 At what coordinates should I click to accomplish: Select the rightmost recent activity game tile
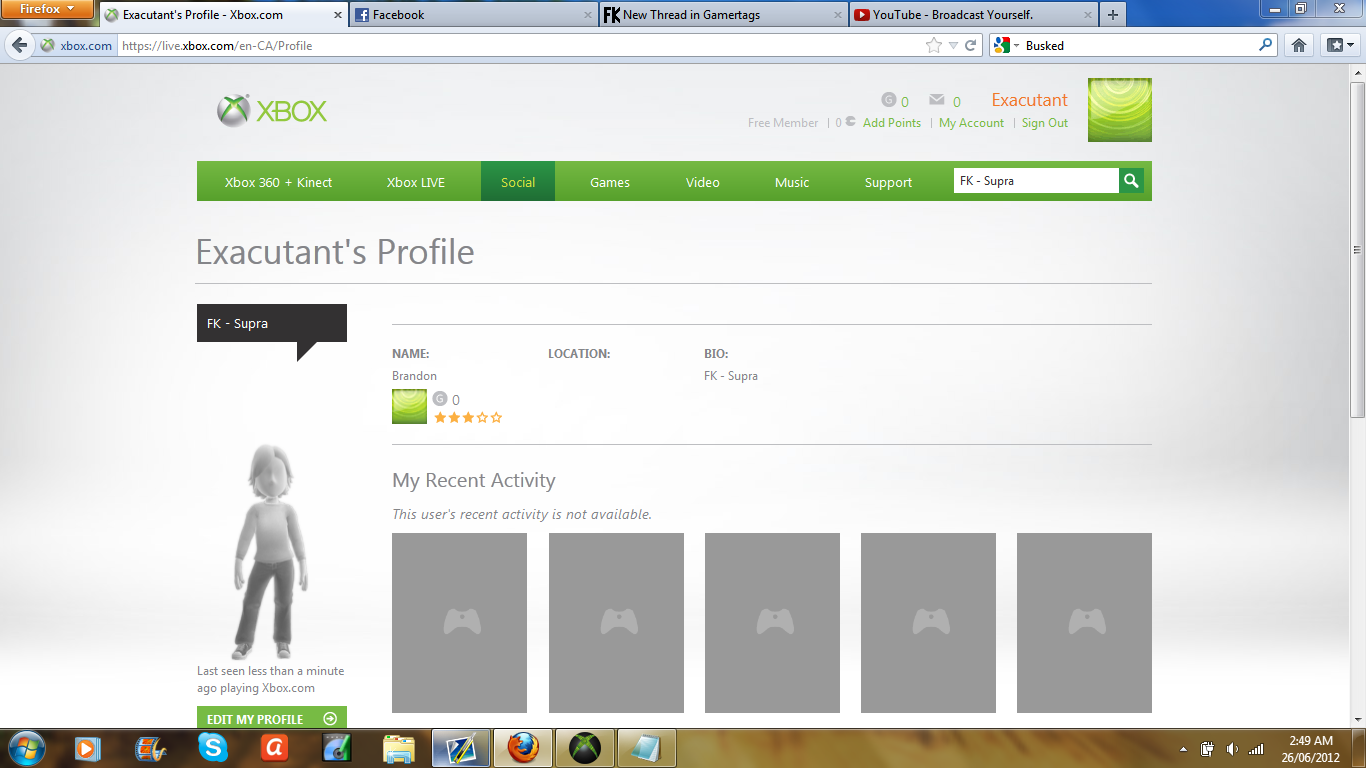[x=1084, y=622]
